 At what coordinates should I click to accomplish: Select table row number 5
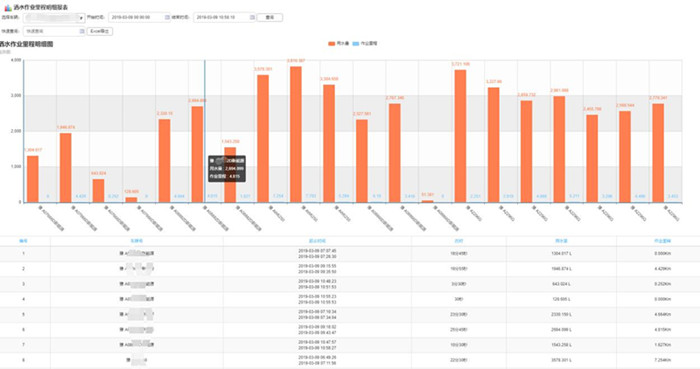point(350,315)
